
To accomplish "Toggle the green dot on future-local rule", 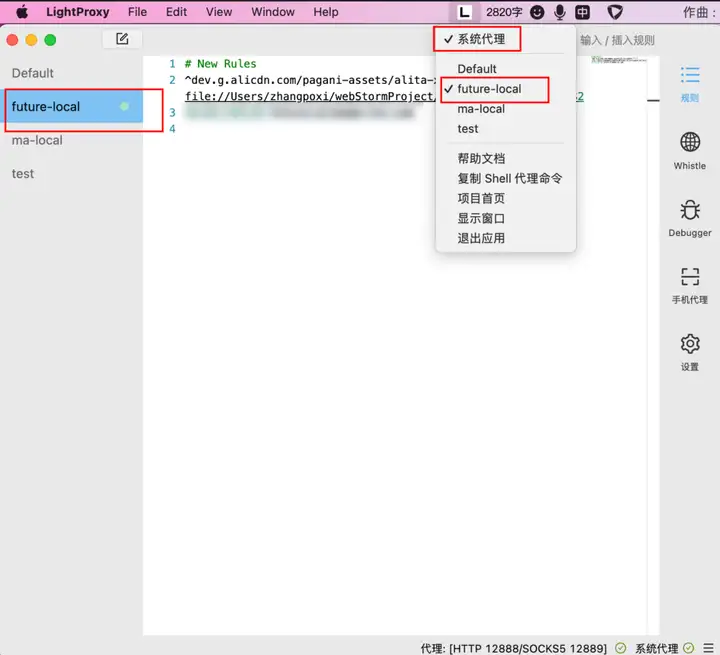I will point(124,107).
